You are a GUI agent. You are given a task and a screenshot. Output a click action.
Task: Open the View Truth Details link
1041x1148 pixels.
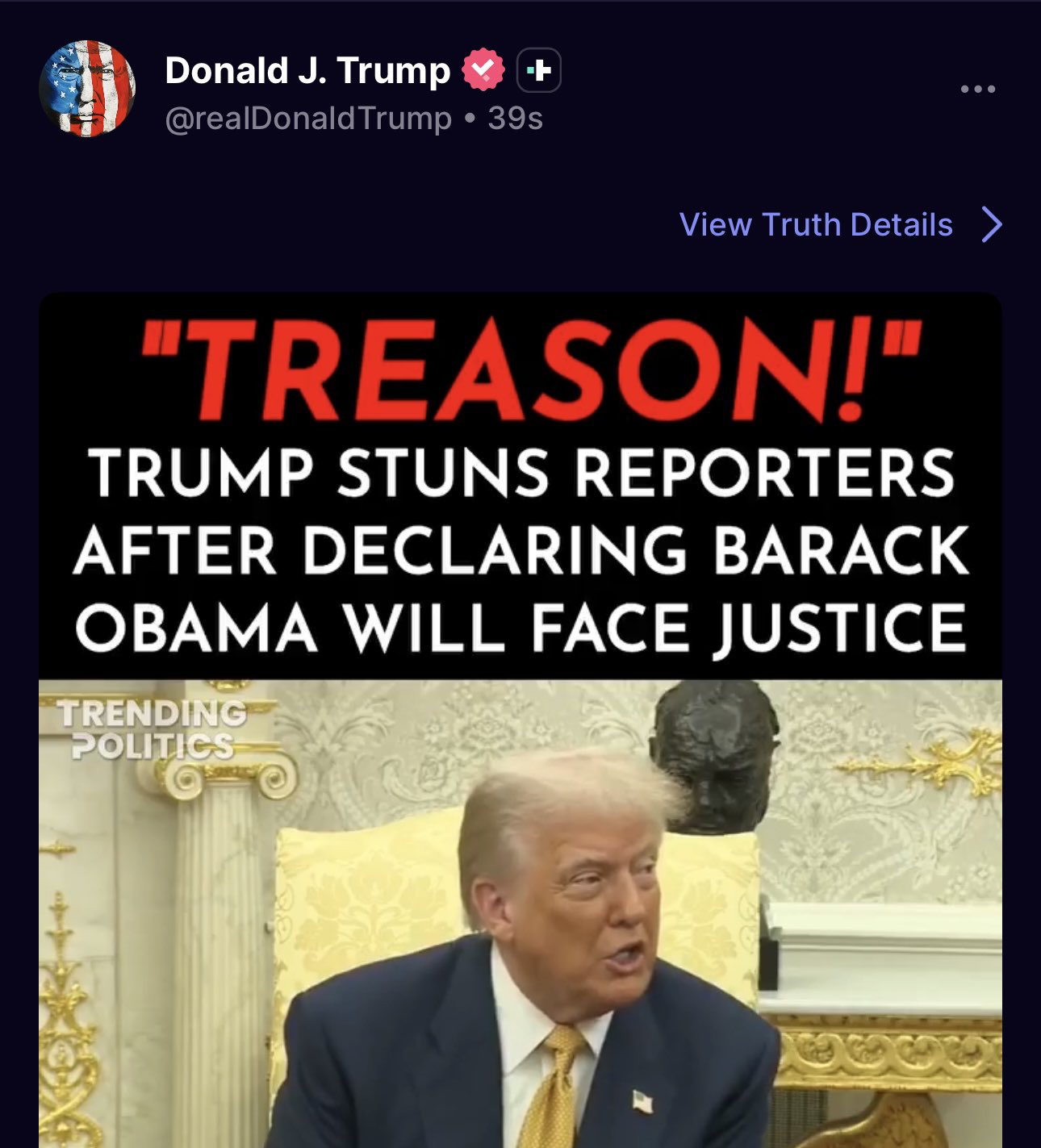(x=816, y=224)
